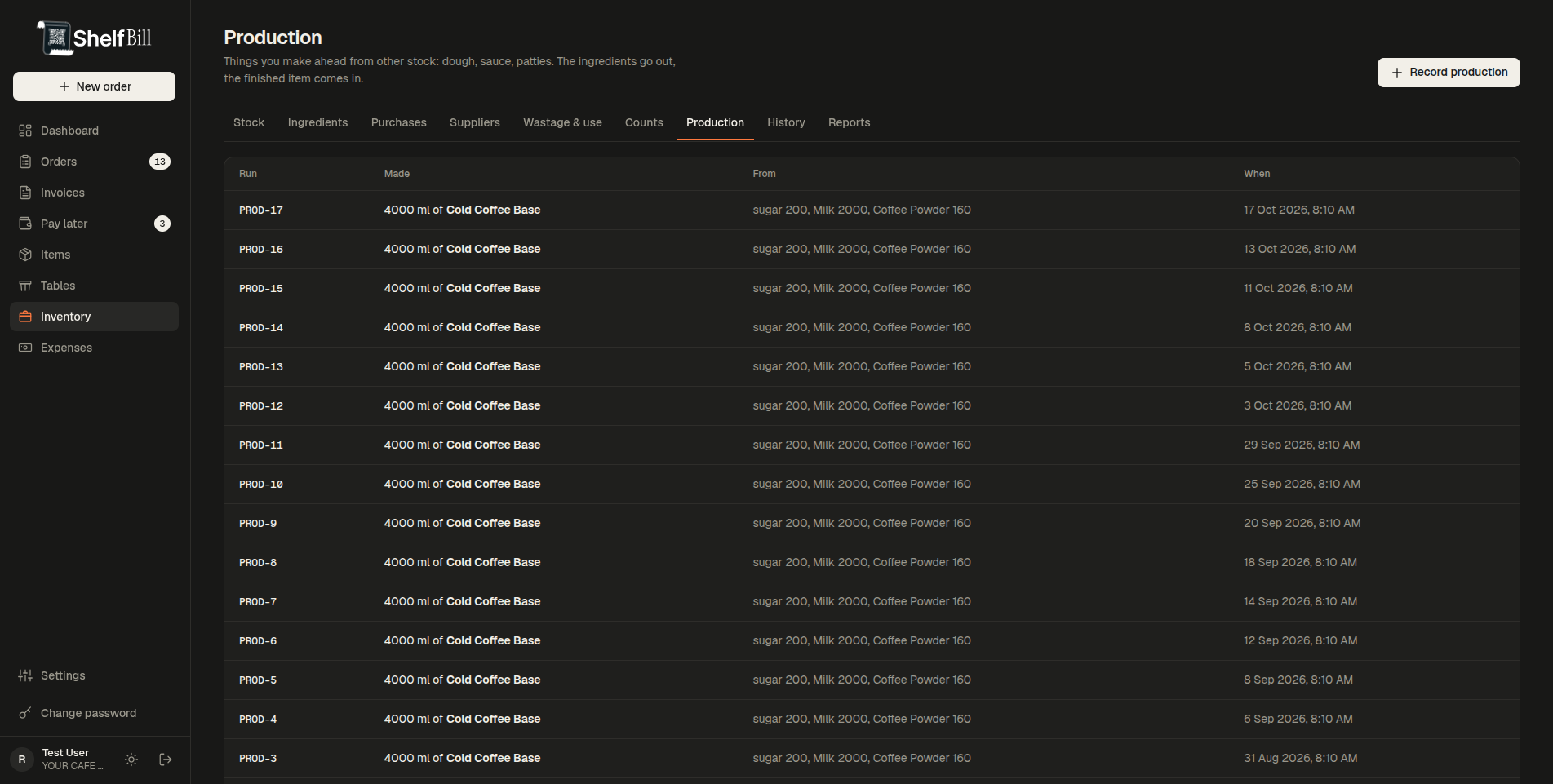The width and height of the screenshot is (1553, 784).
Task: Select the Production tab
Action: (x=715, y=122)
